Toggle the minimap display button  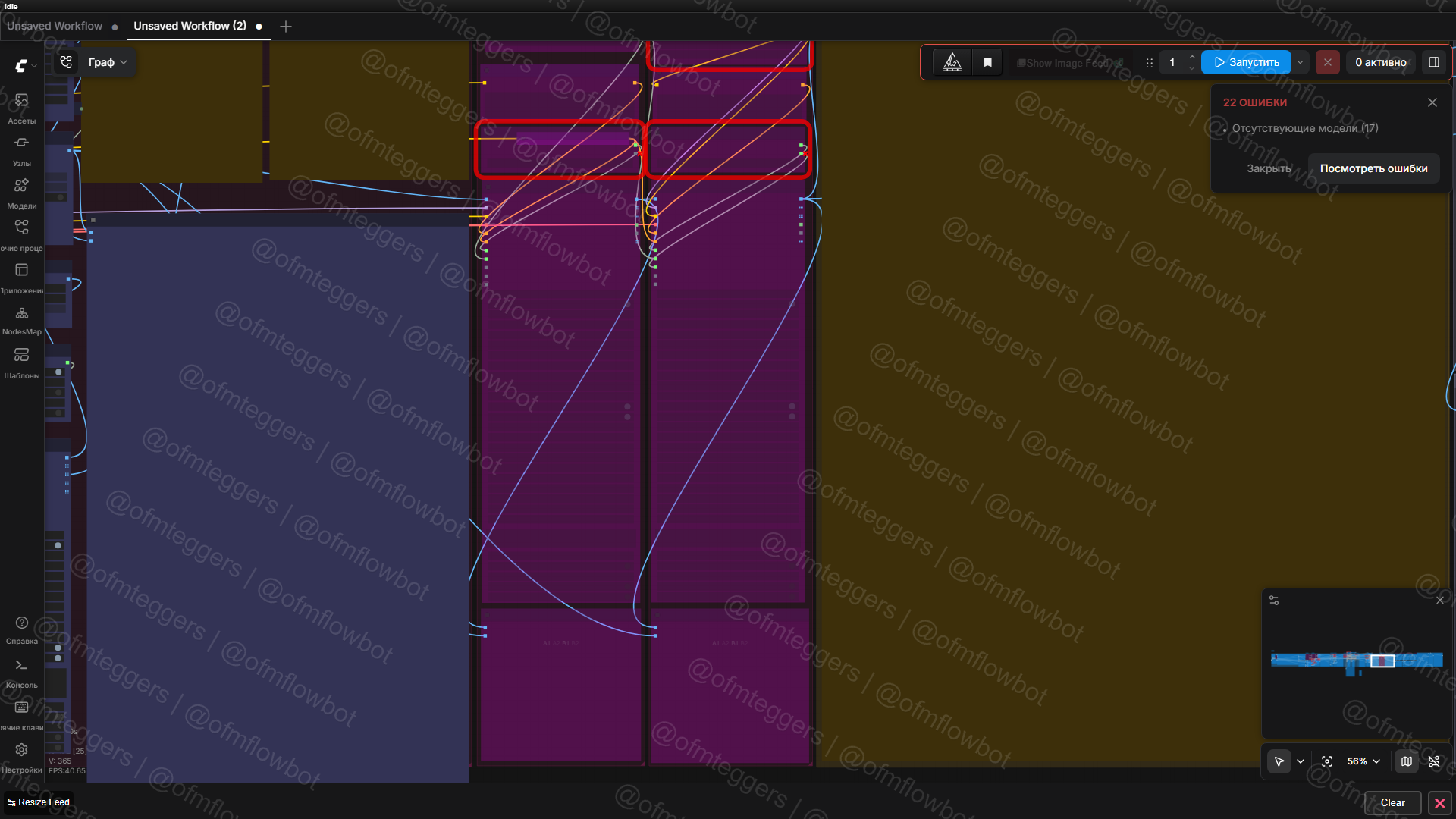coord(1407,761)
